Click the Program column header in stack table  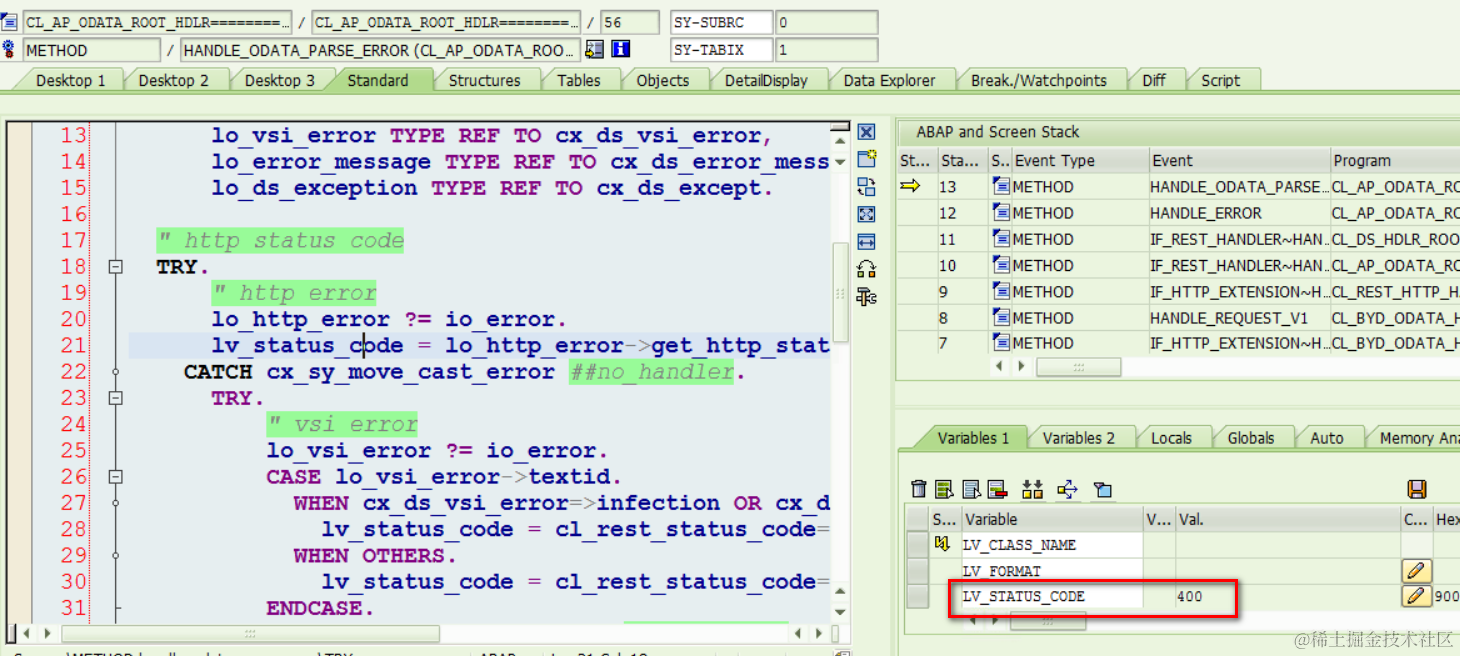click(1394, 160)
